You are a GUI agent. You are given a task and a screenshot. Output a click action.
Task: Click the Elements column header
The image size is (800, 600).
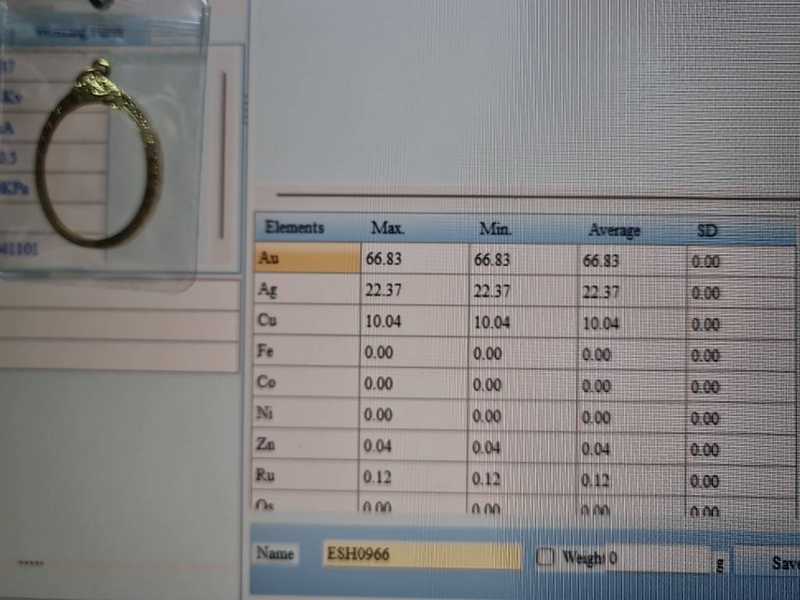(x=296, y=227)
